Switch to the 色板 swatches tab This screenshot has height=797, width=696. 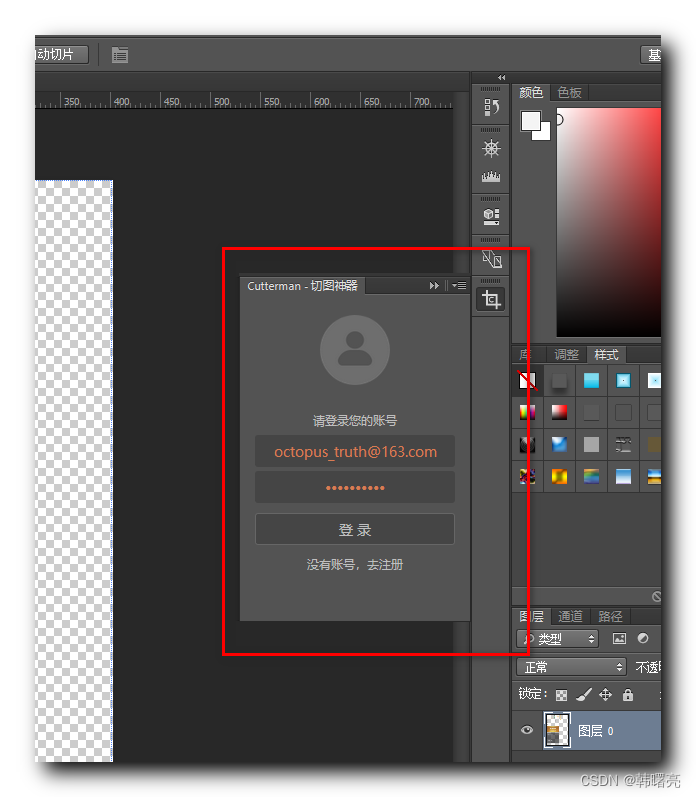(569, 93)
